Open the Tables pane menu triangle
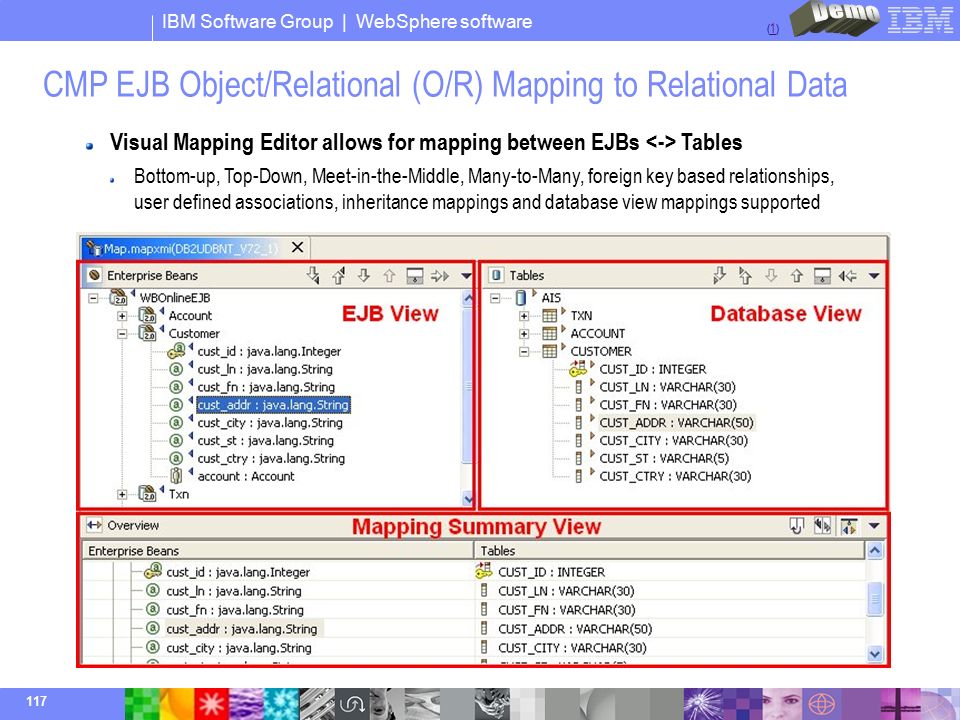960x720 pixels. (x=874, y=276)
